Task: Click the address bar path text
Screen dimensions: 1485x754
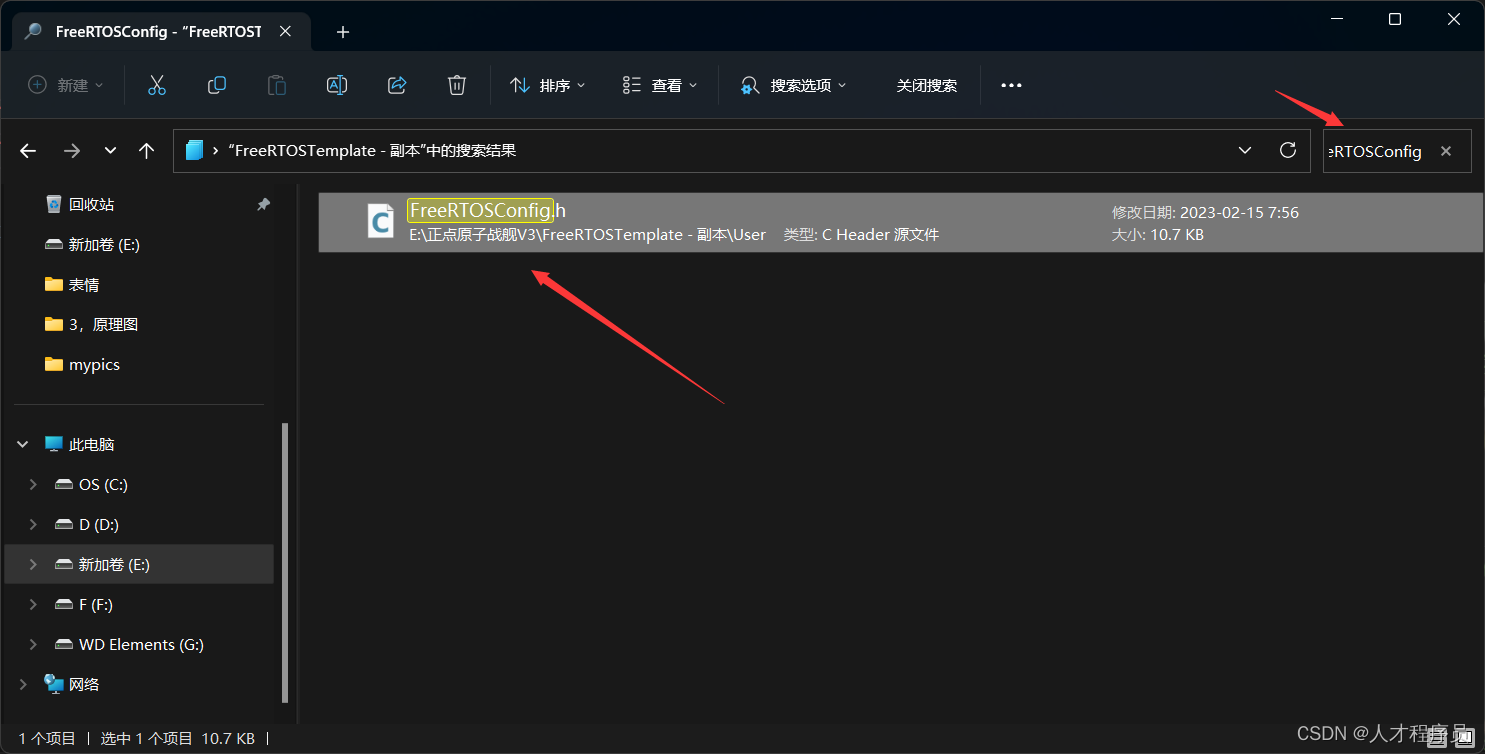Action: (x=372, y=151)
